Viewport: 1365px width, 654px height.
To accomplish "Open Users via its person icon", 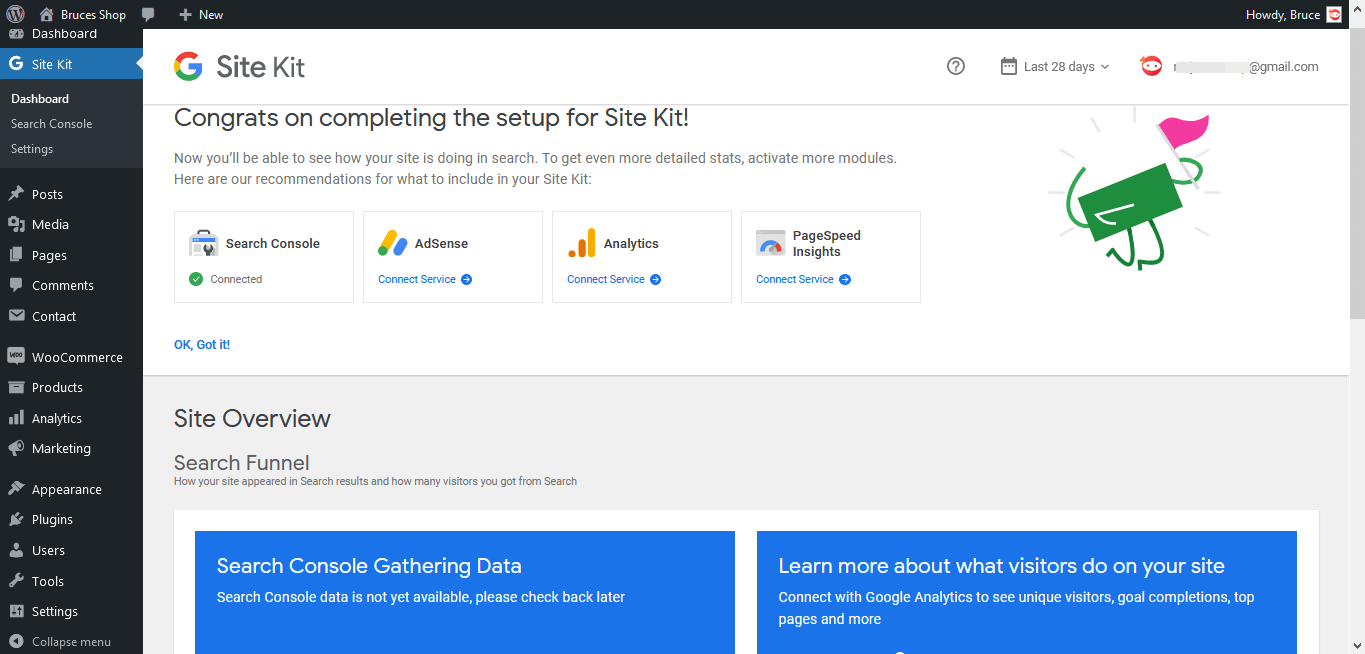I will (x=16, y=550).
